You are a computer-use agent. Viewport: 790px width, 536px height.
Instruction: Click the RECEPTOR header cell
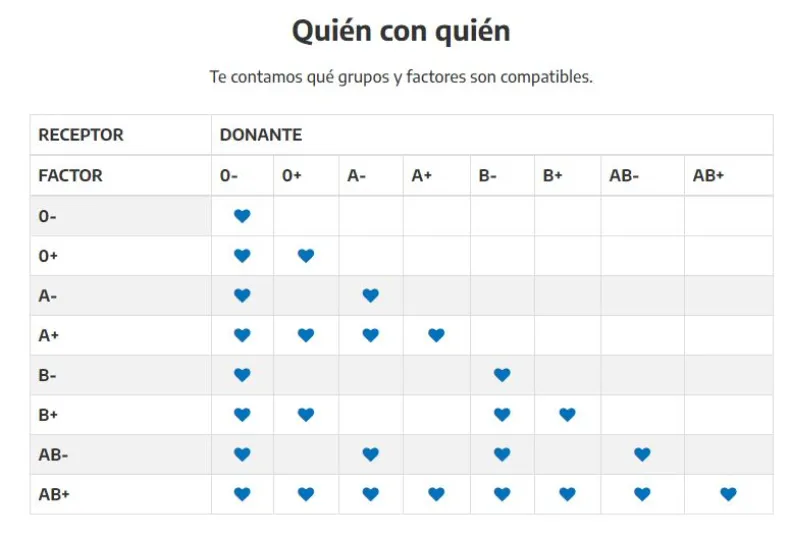pyautogui.click(x=81, y=135)
